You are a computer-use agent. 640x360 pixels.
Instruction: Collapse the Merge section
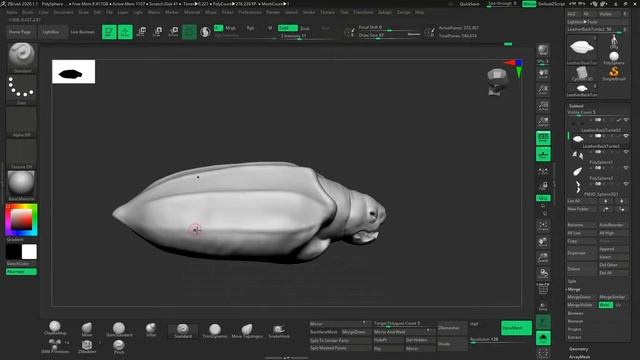[574, 289]
